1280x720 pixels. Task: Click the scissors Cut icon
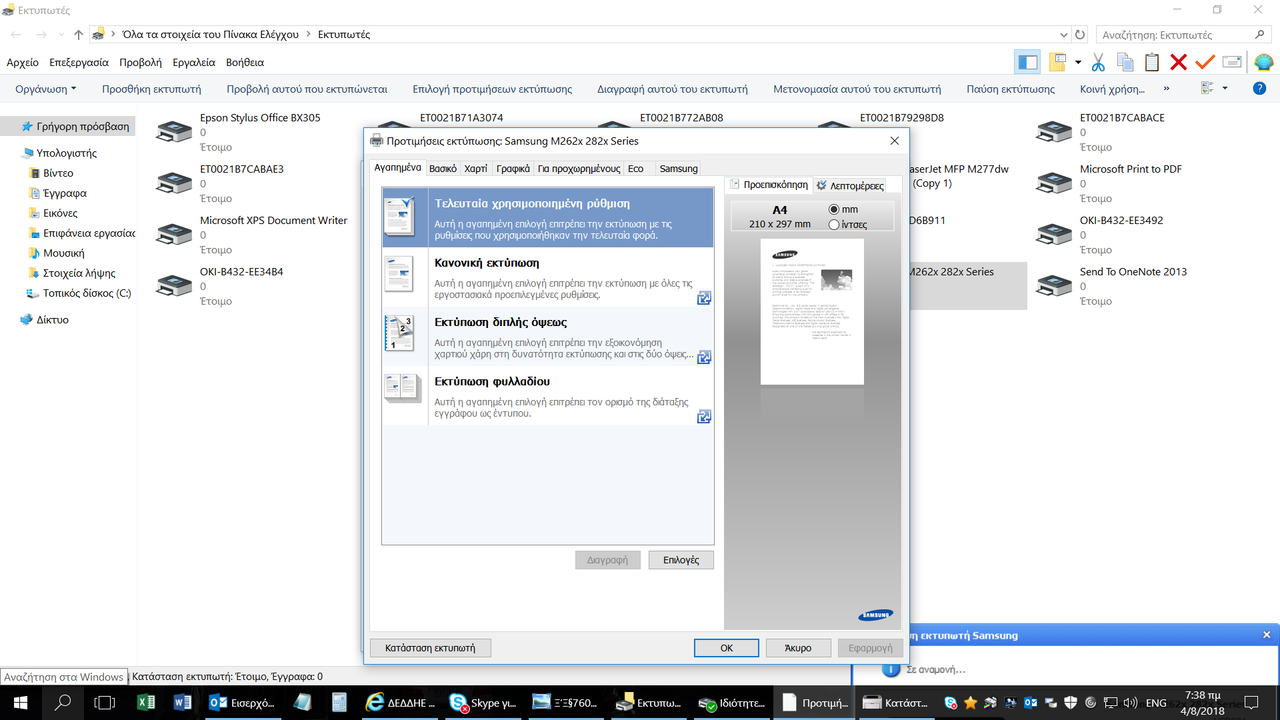(x=1098, y=62)
